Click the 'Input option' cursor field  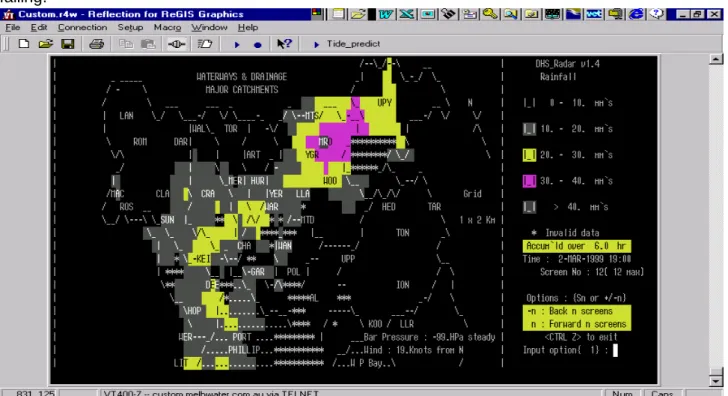(615, 350)
